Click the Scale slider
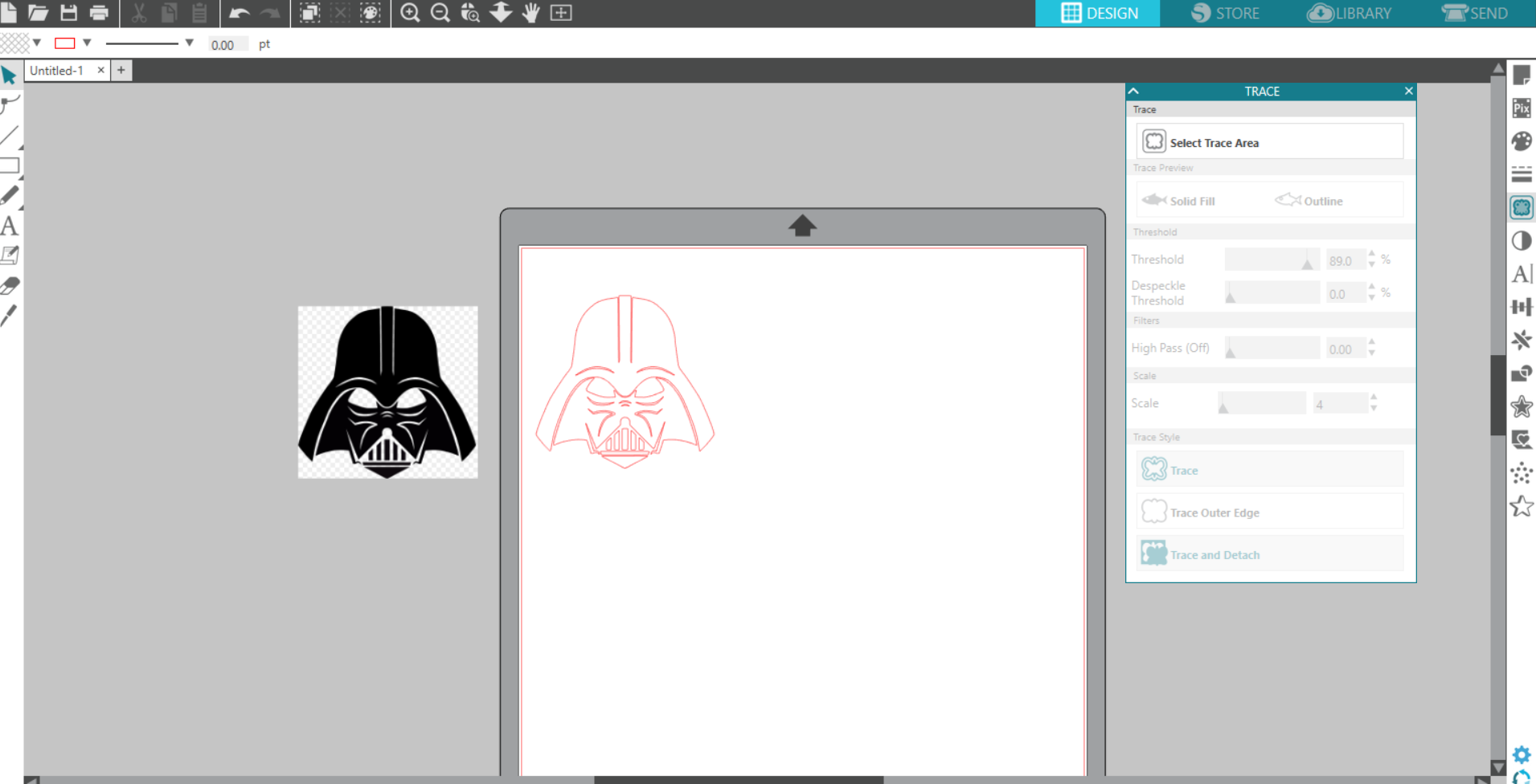 tap(1262, 403)
